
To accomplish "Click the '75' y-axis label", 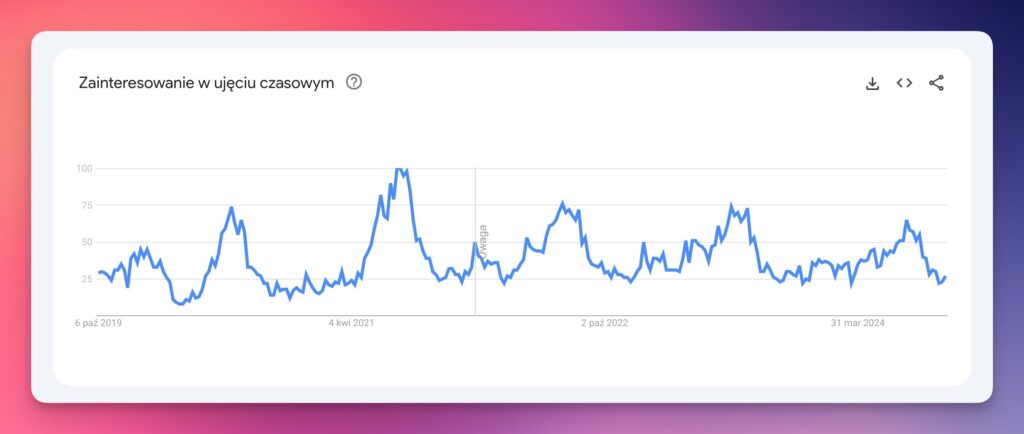I will (x=86, y=205).
